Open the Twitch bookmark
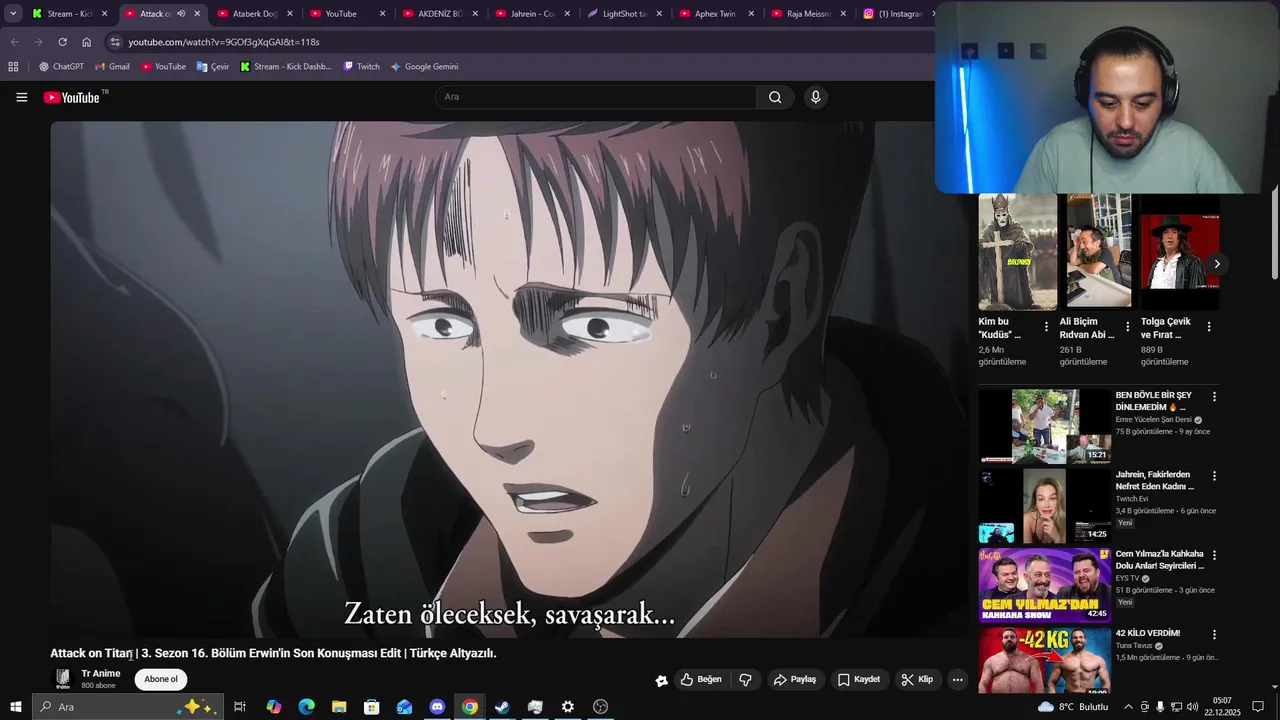 click(361, 67)
